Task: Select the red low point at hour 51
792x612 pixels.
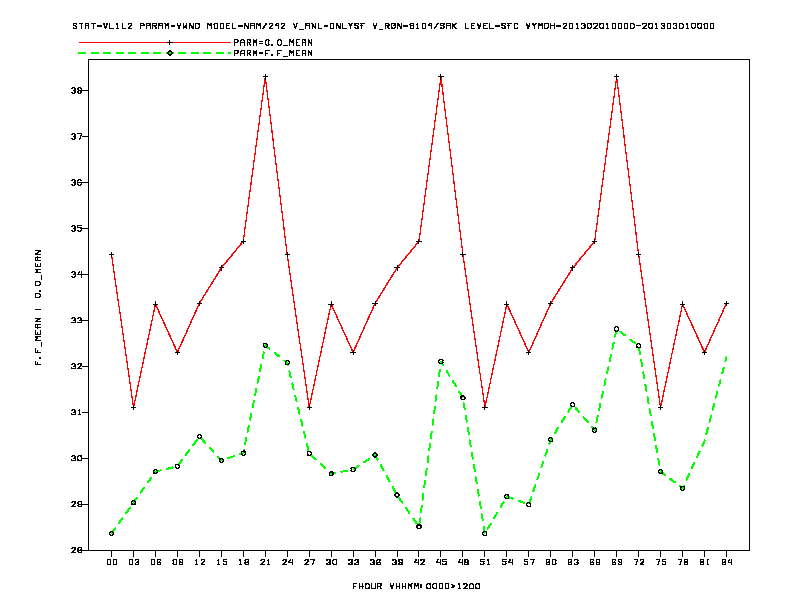Action: tap(485, 407)
